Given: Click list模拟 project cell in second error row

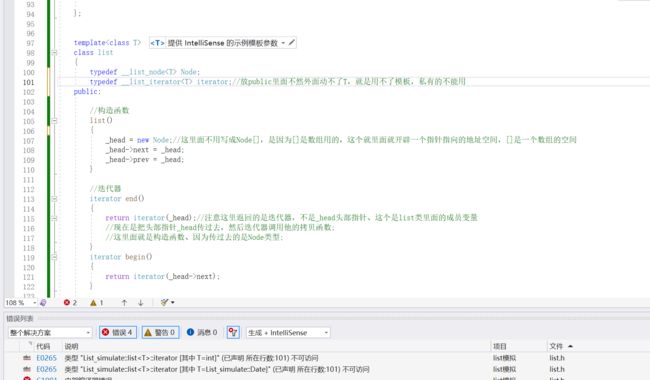Looking at the screenshot, I should click(504, 369).
